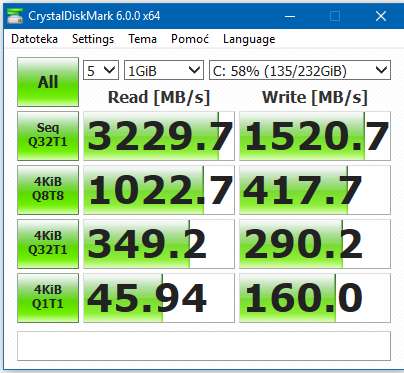Viewport: 404px width, 373px height.
Task: Start the 4KiB Q1T1 test
Action: (x=48, y=298)
